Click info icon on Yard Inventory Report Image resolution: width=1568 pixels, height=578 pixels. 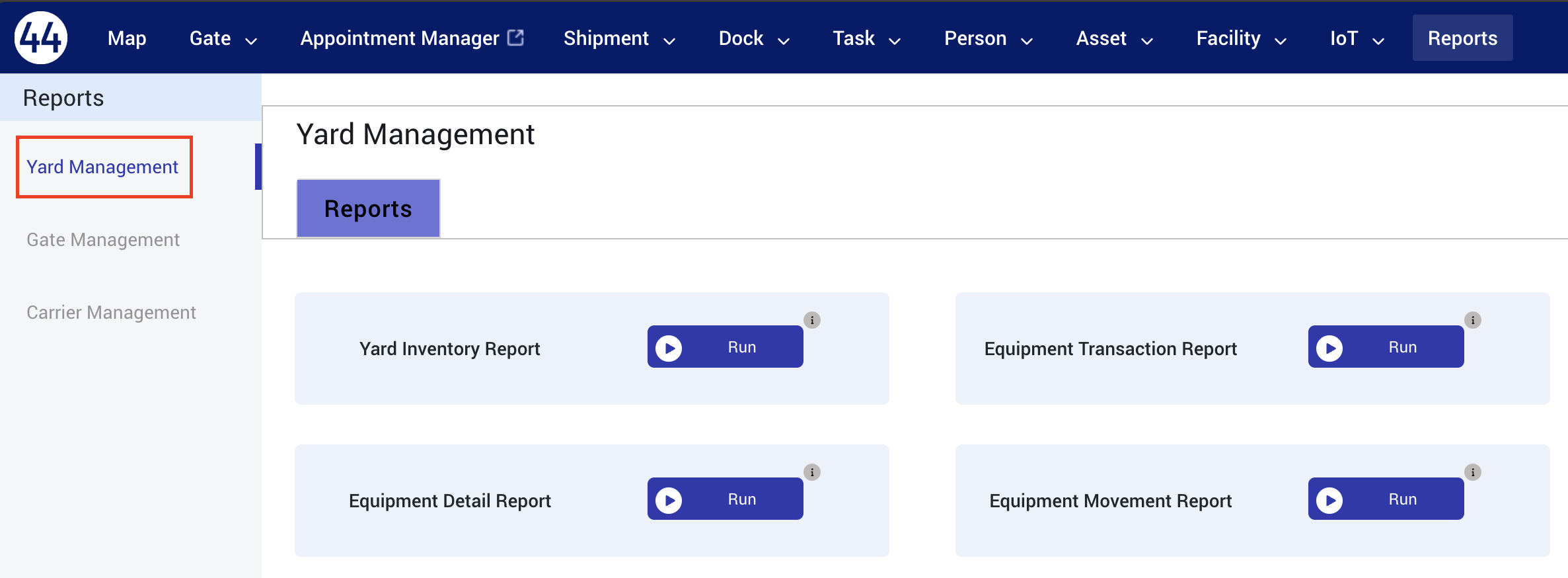coord(812,320)
